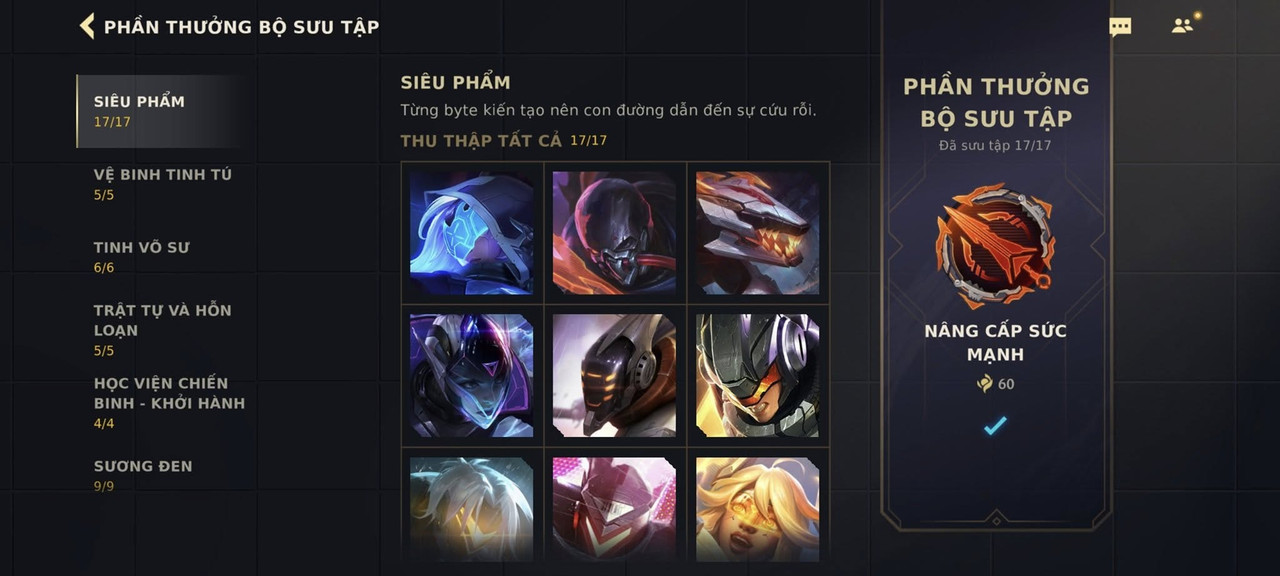Select the purple lightning-masked skin icon
Screen dimensions: 1280x576
click(472, 376)
